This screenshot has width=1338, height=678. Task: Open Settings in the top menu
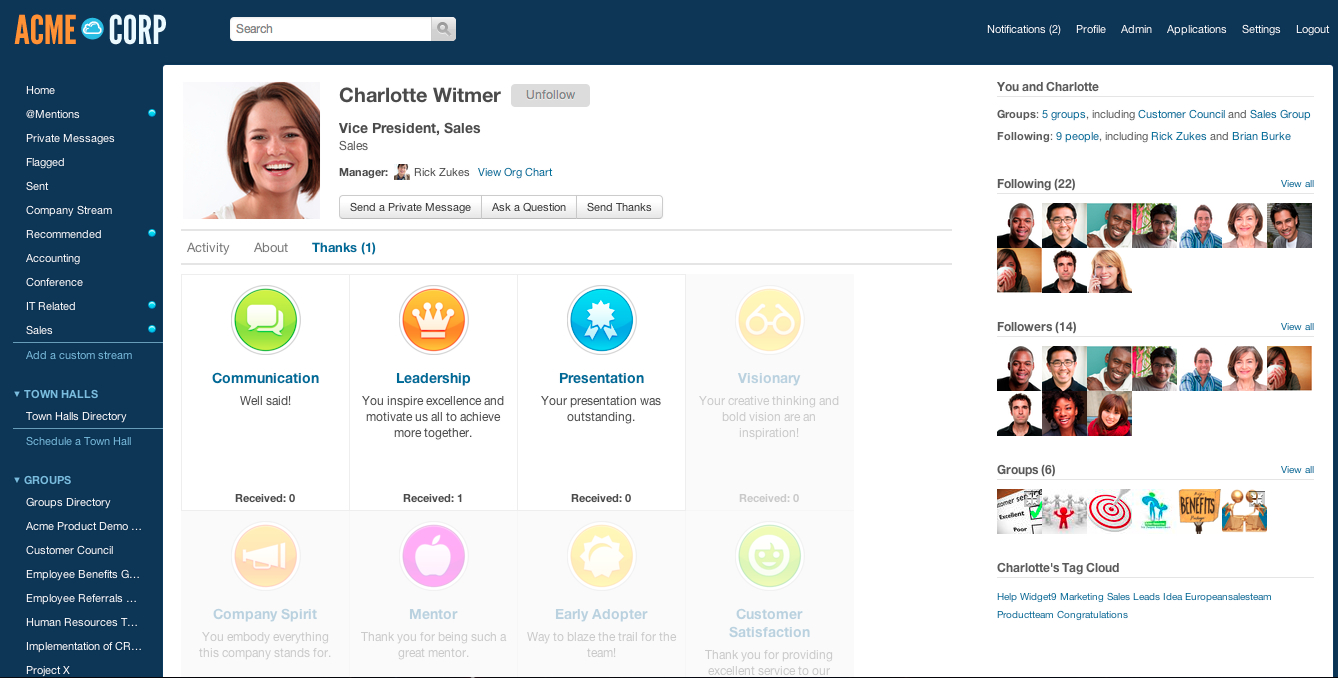tap(1261, 29)
